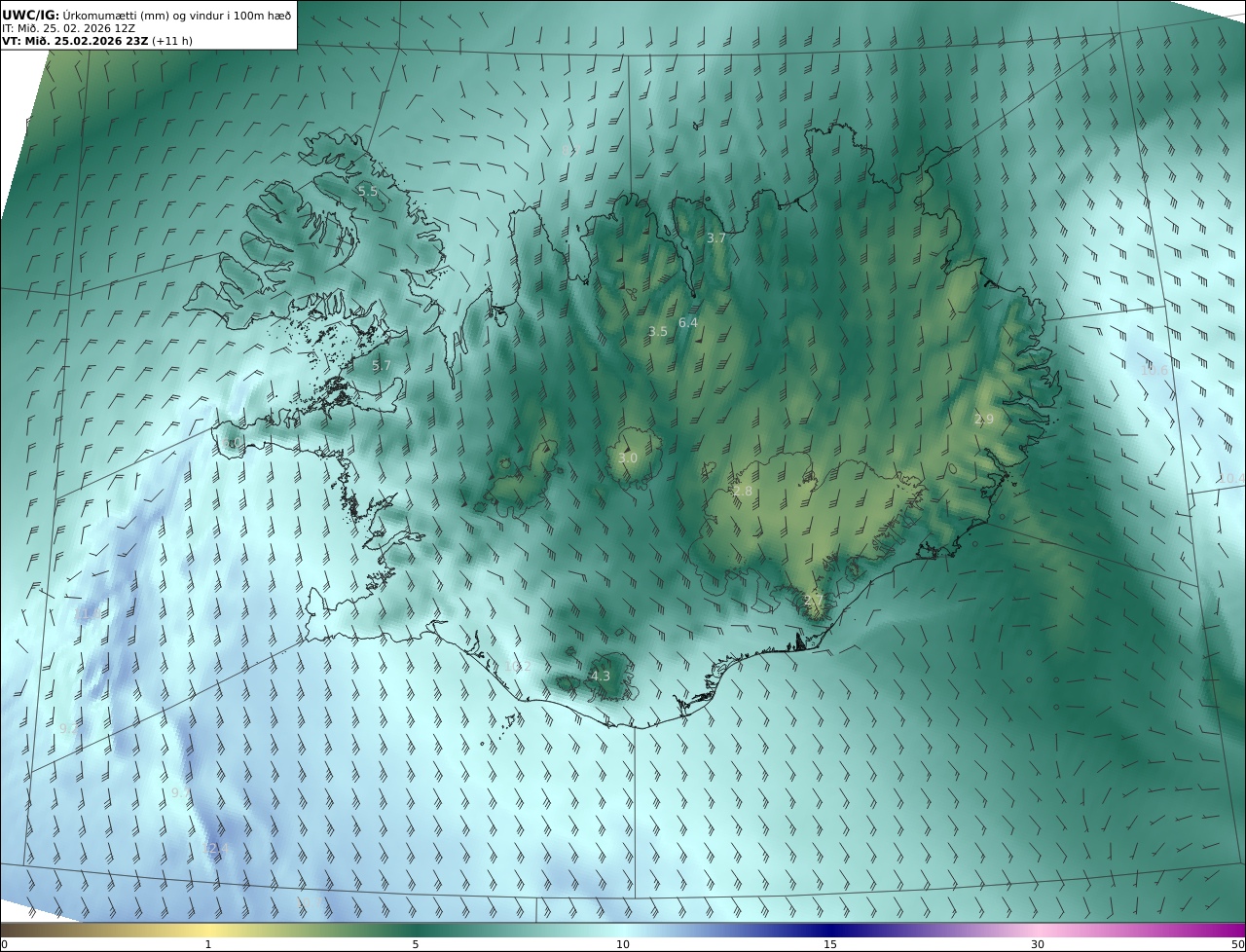
Task: Click the 6.4 precipitable water value
Action: pos(688,322)
